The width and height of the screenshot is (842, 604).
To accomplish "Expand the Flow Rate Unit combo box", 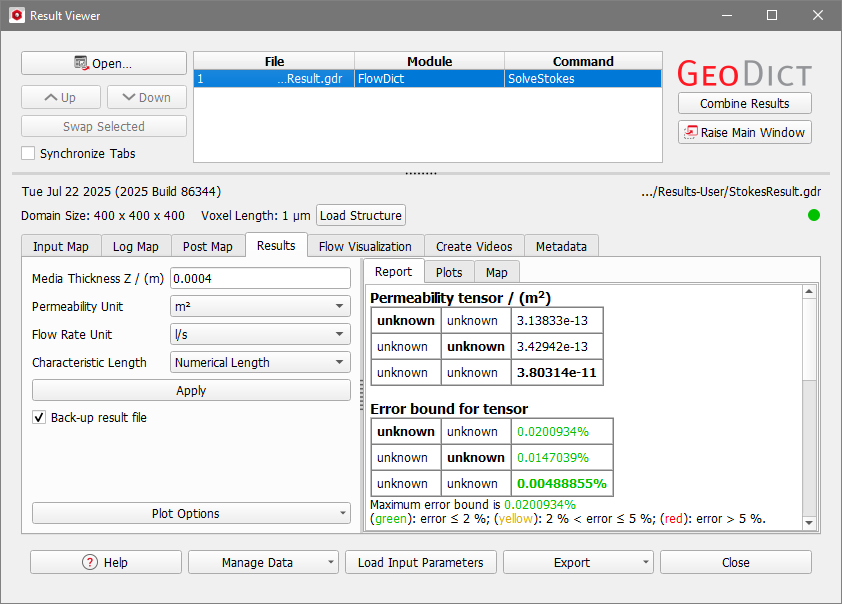I will pyautogui.click(x=260, y=335).
